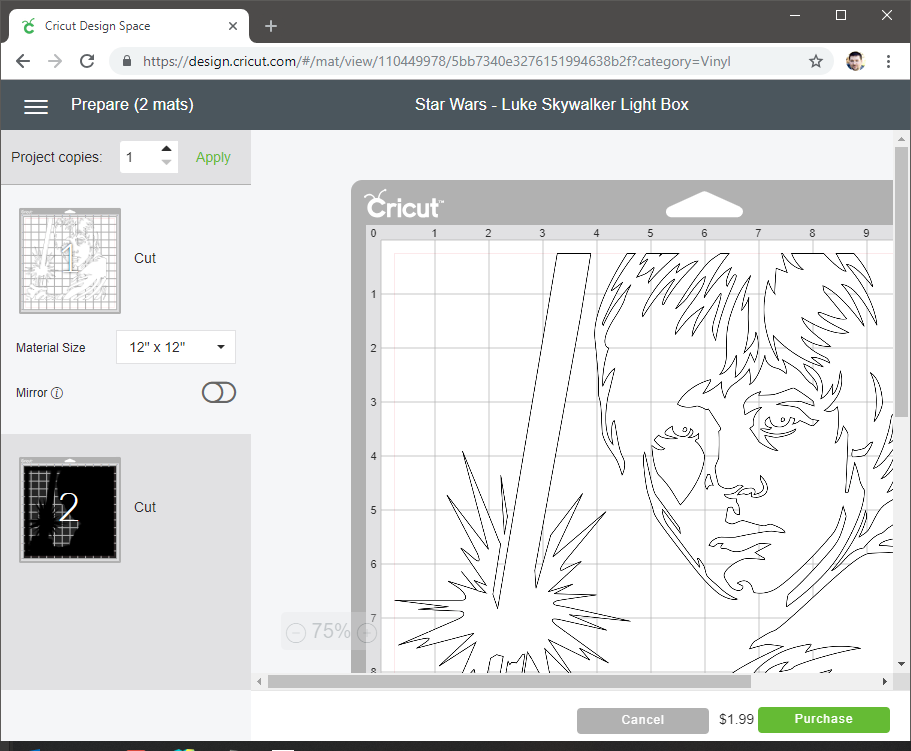Image resolution: width=911 pixels, height=751 pixels.
Task: Apply the project copies setting
Action: (x=213, y=157)
